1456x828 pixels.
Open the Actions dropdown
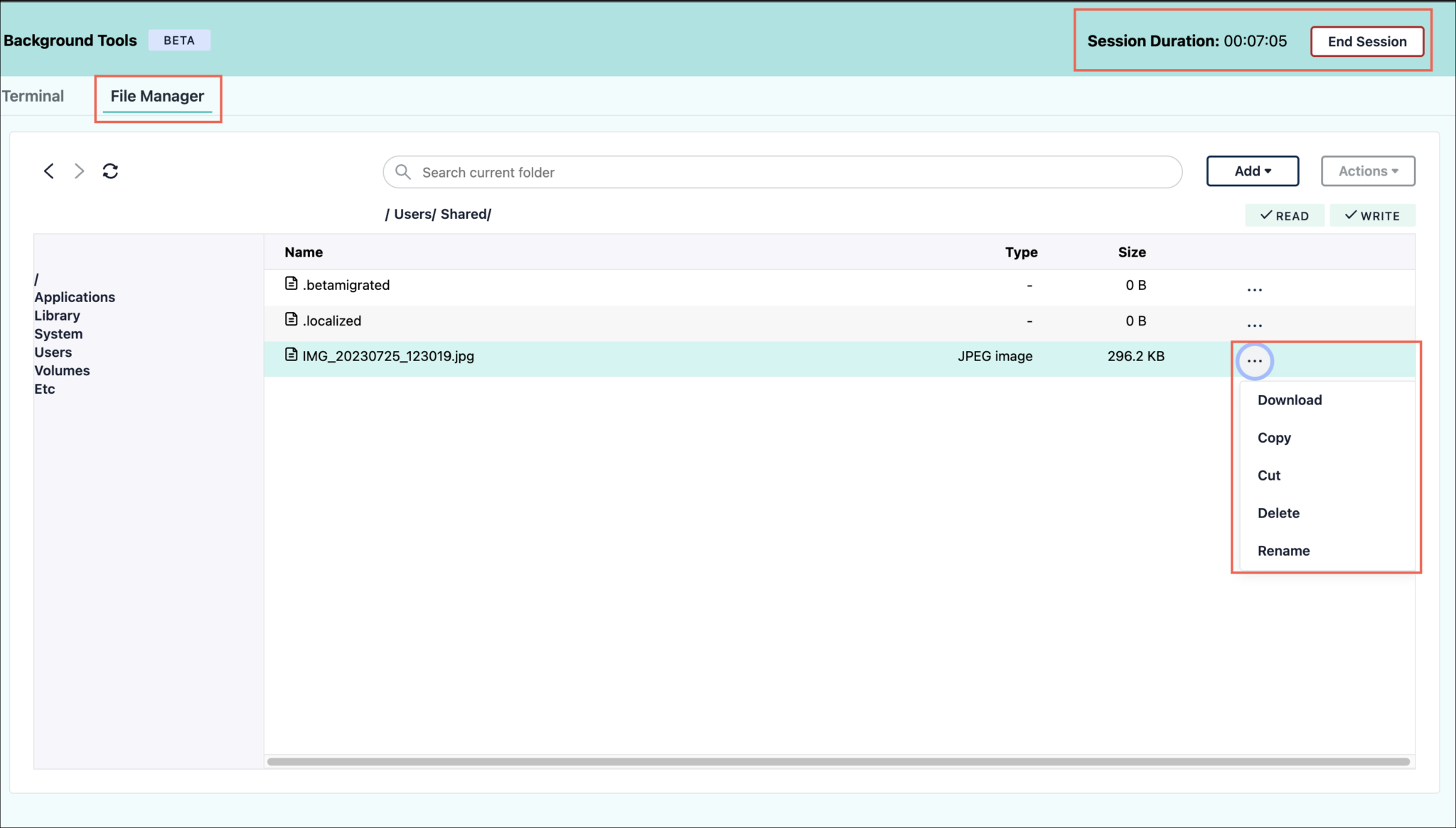tap(1366, 171)
